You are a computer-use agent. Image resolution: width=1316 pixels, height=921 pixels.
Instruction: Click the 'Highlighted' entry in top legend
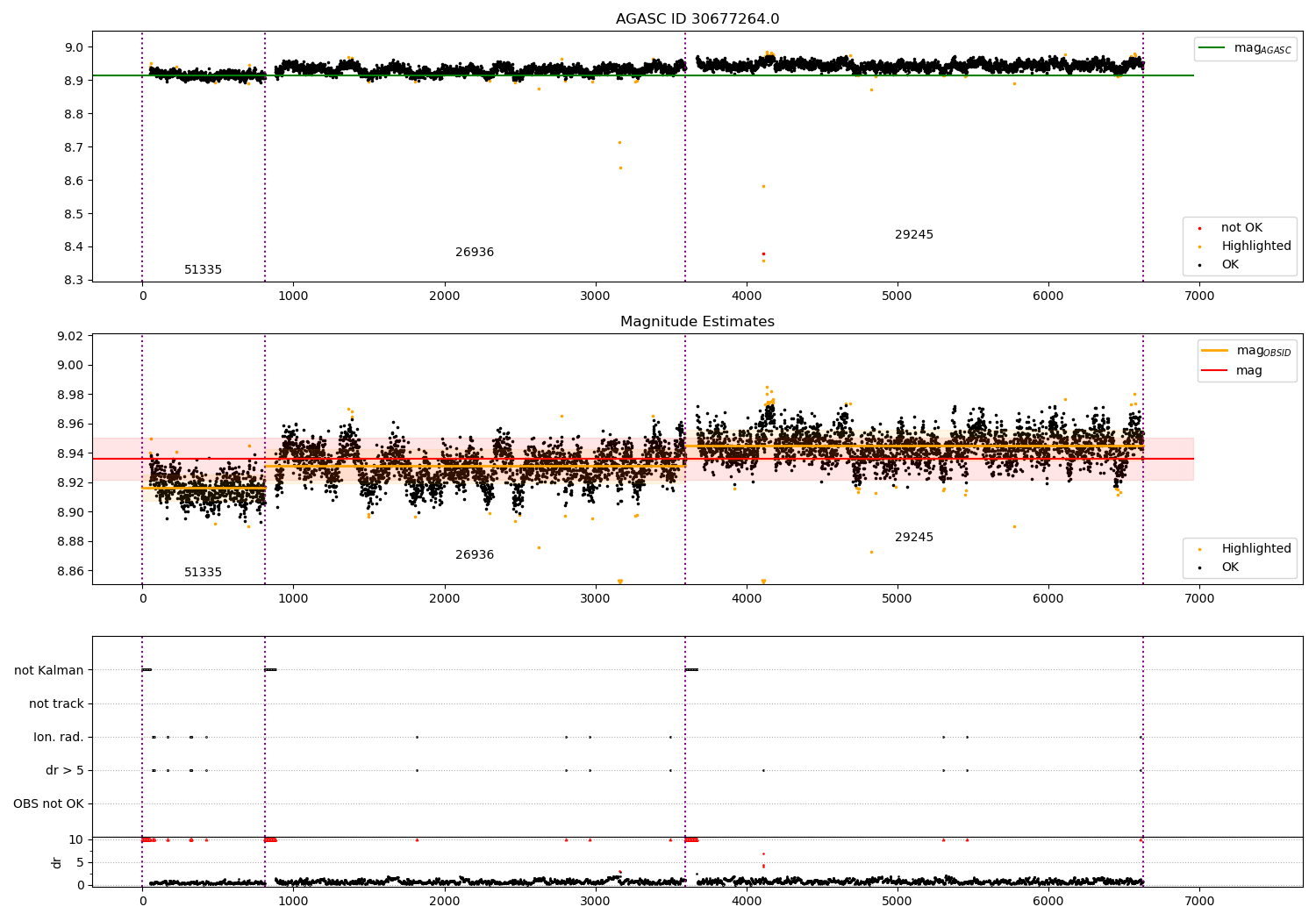pos(1256,246)
